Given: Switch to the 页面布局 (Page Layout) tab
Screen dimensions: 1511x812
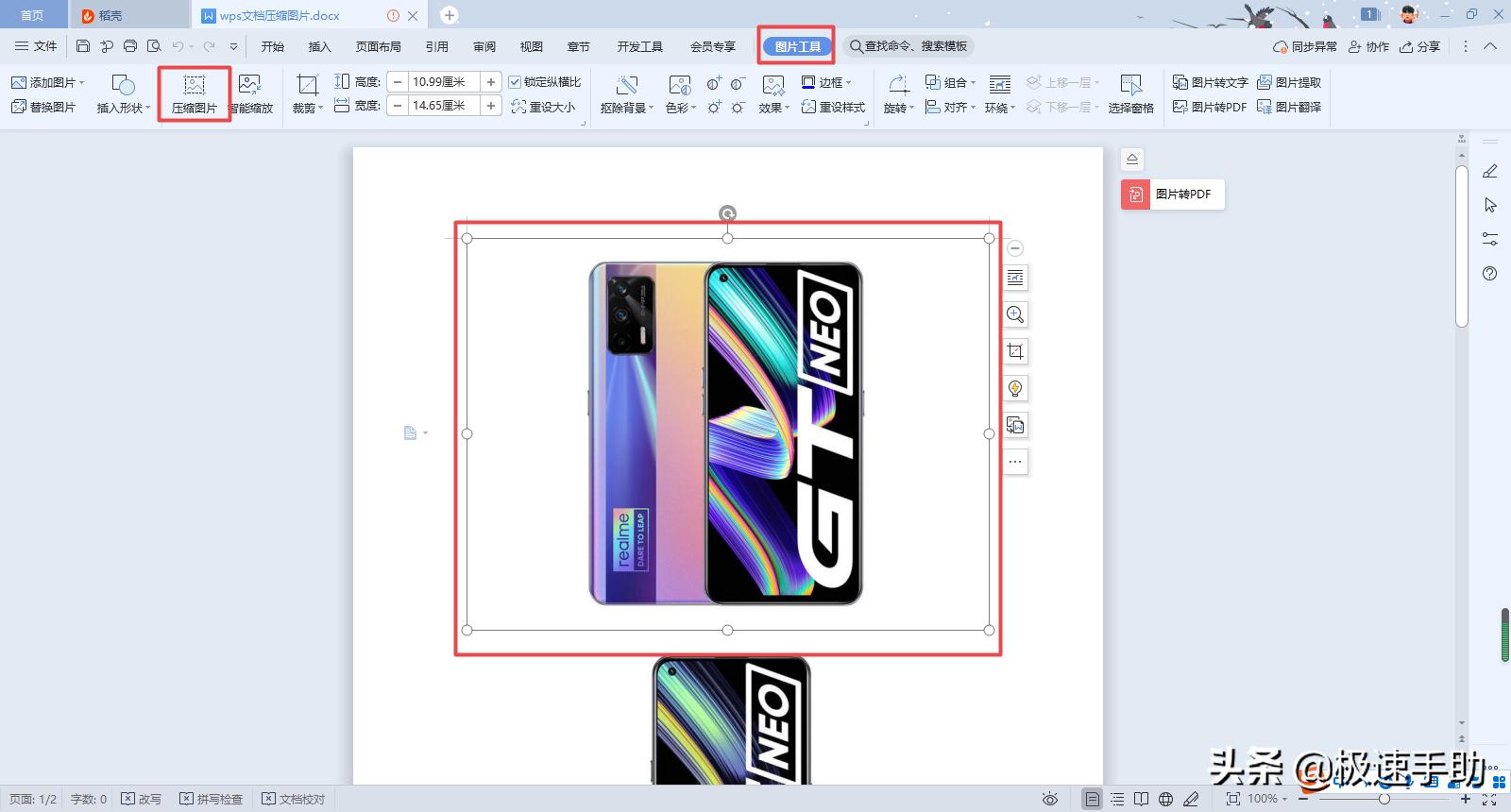Looking at the screenshot, I should pyautogui.click(x=379, y=46).
